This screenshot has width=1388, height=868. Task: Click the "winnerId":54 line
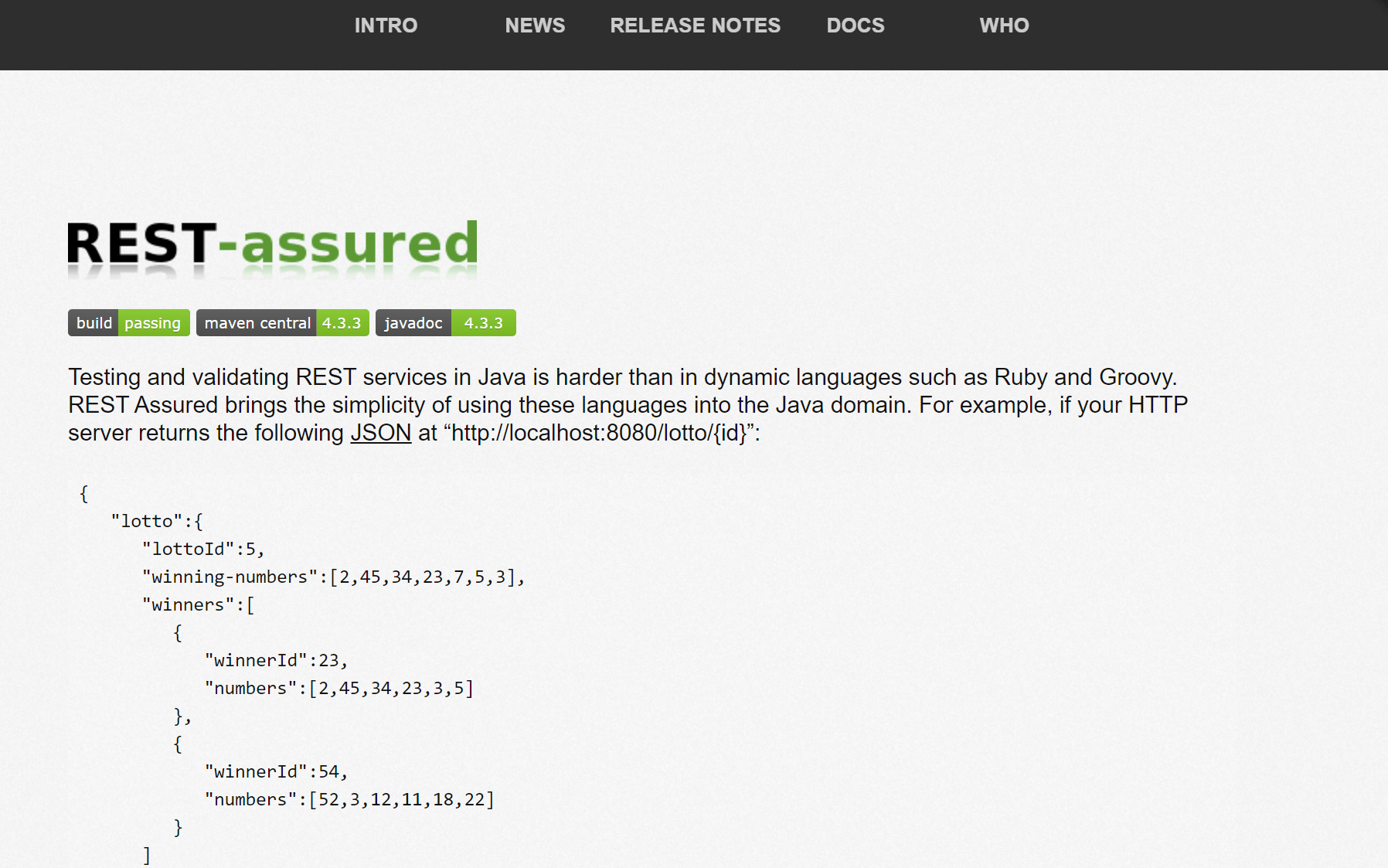pos(277,772)
